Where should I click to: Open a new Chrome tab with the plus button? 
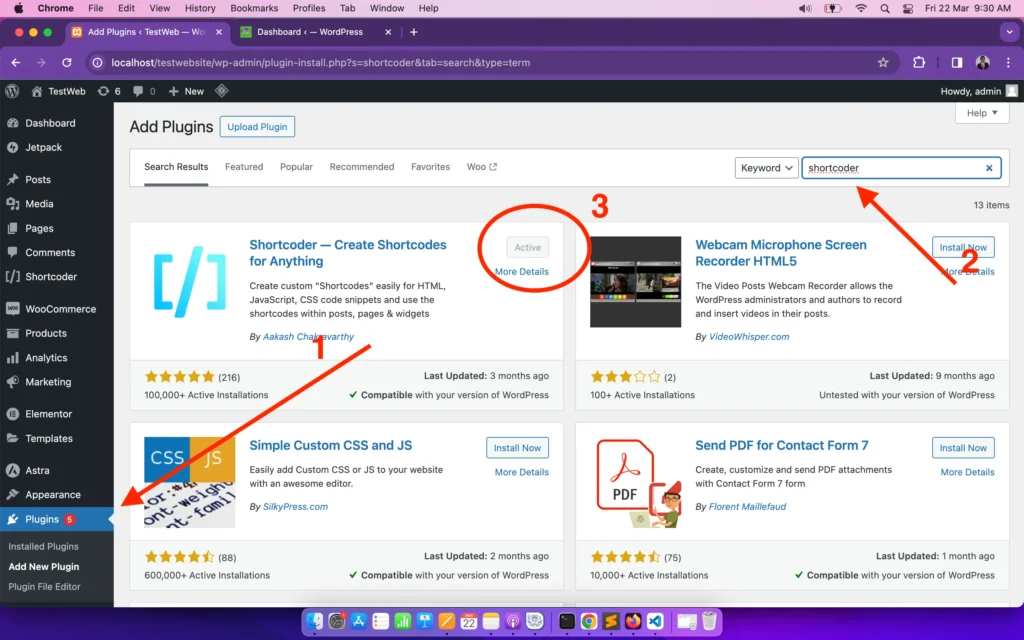pyautogui.click(x=413, y=32)
